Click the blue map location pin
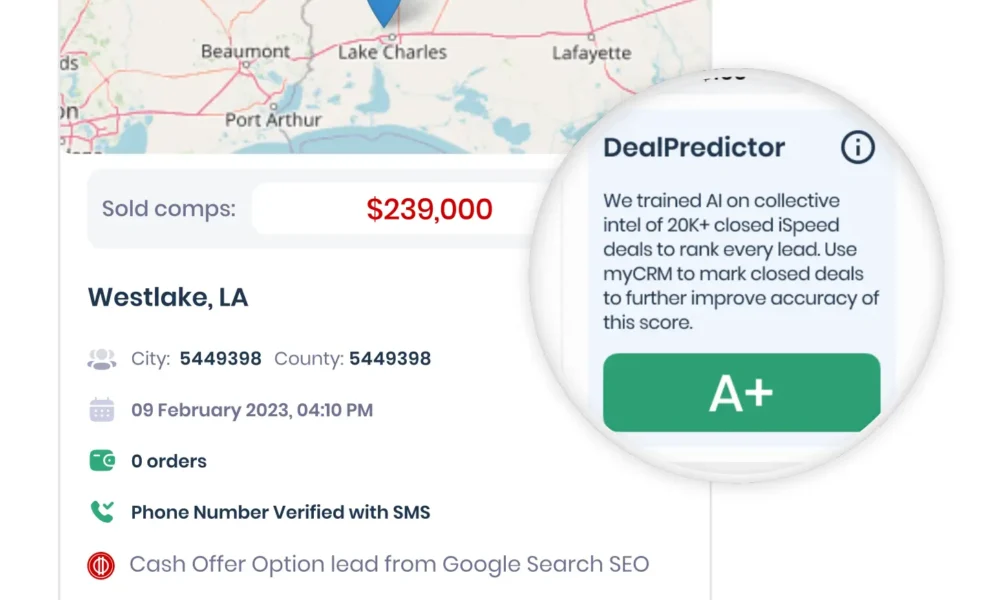 click(384, 10)
